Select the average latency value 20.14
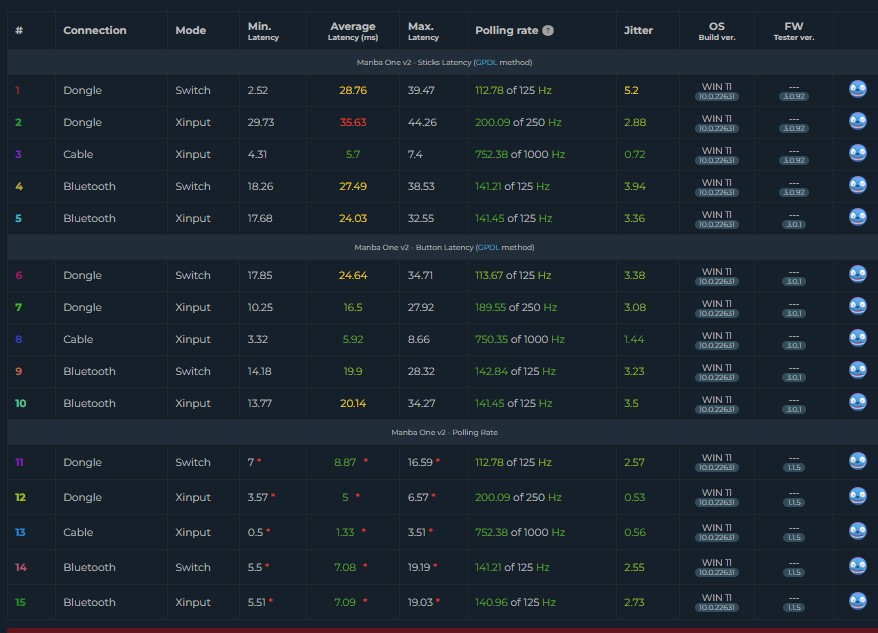The height and width of the screenshot is (633, 878). [353, 403]
